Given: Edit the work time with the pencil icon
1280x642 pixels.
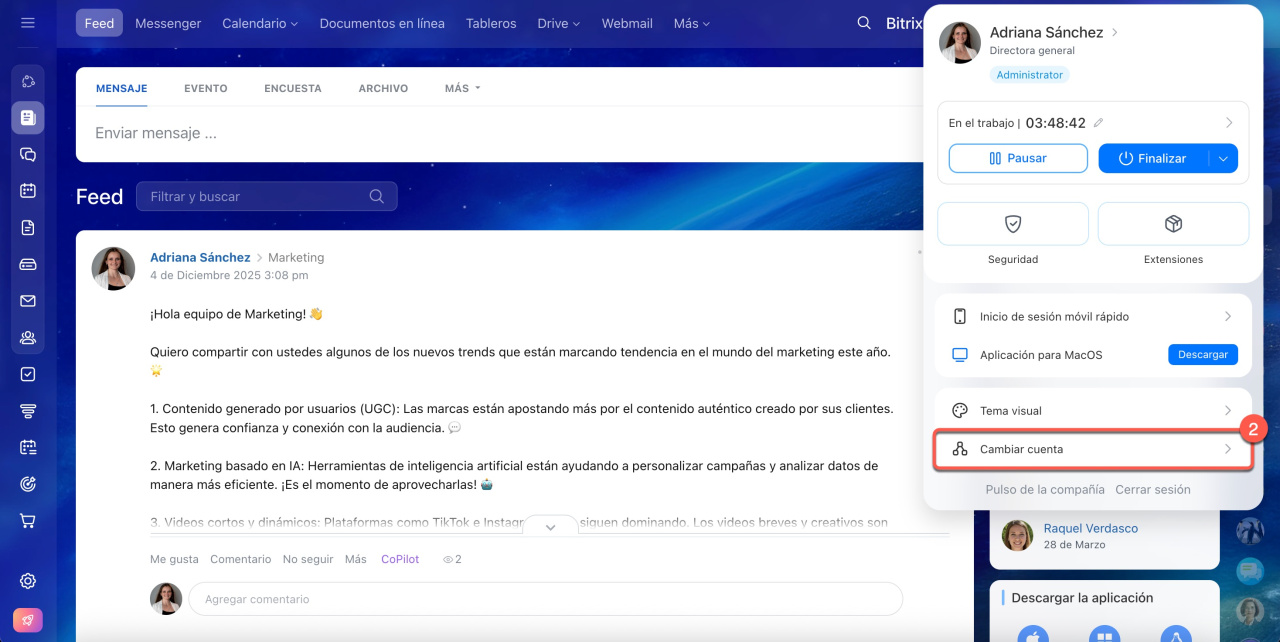Looking at the screenshot, I should (1098, 123).
